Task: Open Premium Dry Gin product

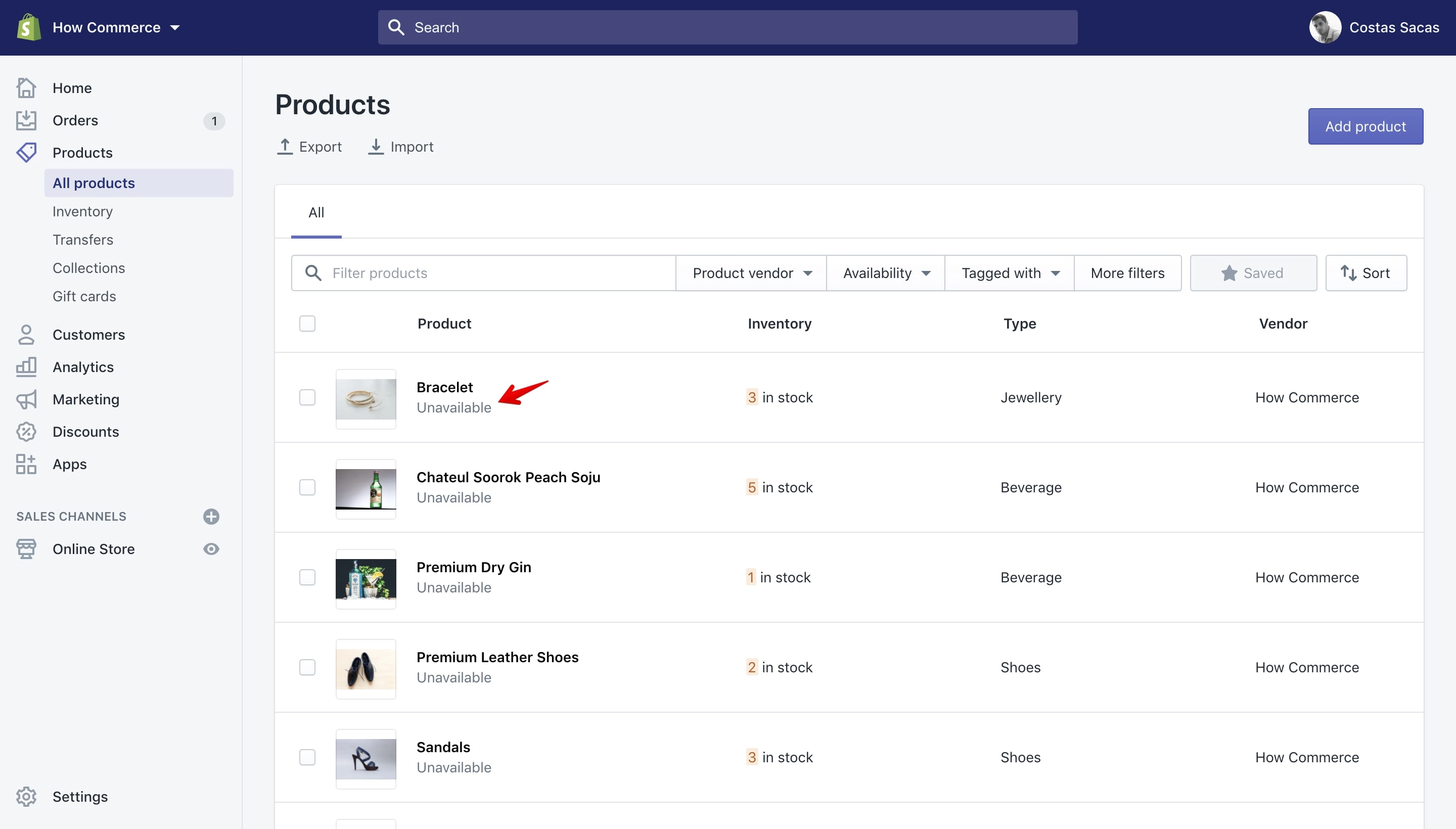Action: [474, 567]
